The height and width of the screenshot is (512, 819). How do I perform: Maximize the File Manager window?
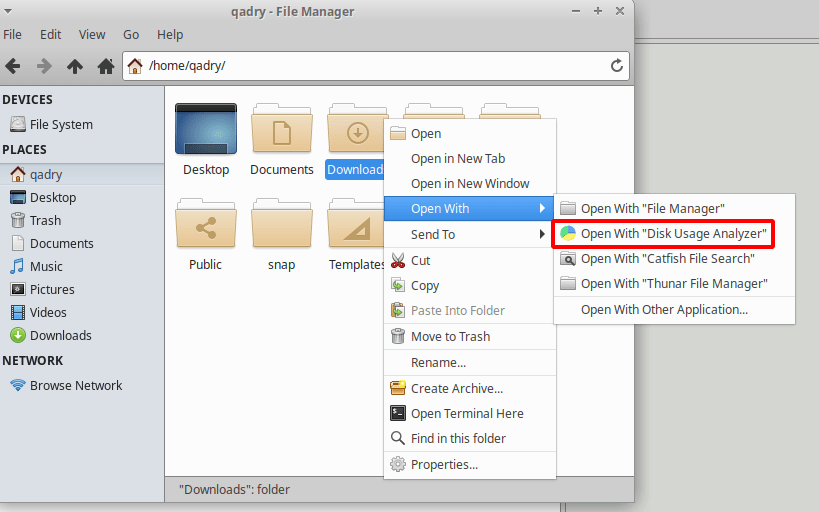point(598,11)
